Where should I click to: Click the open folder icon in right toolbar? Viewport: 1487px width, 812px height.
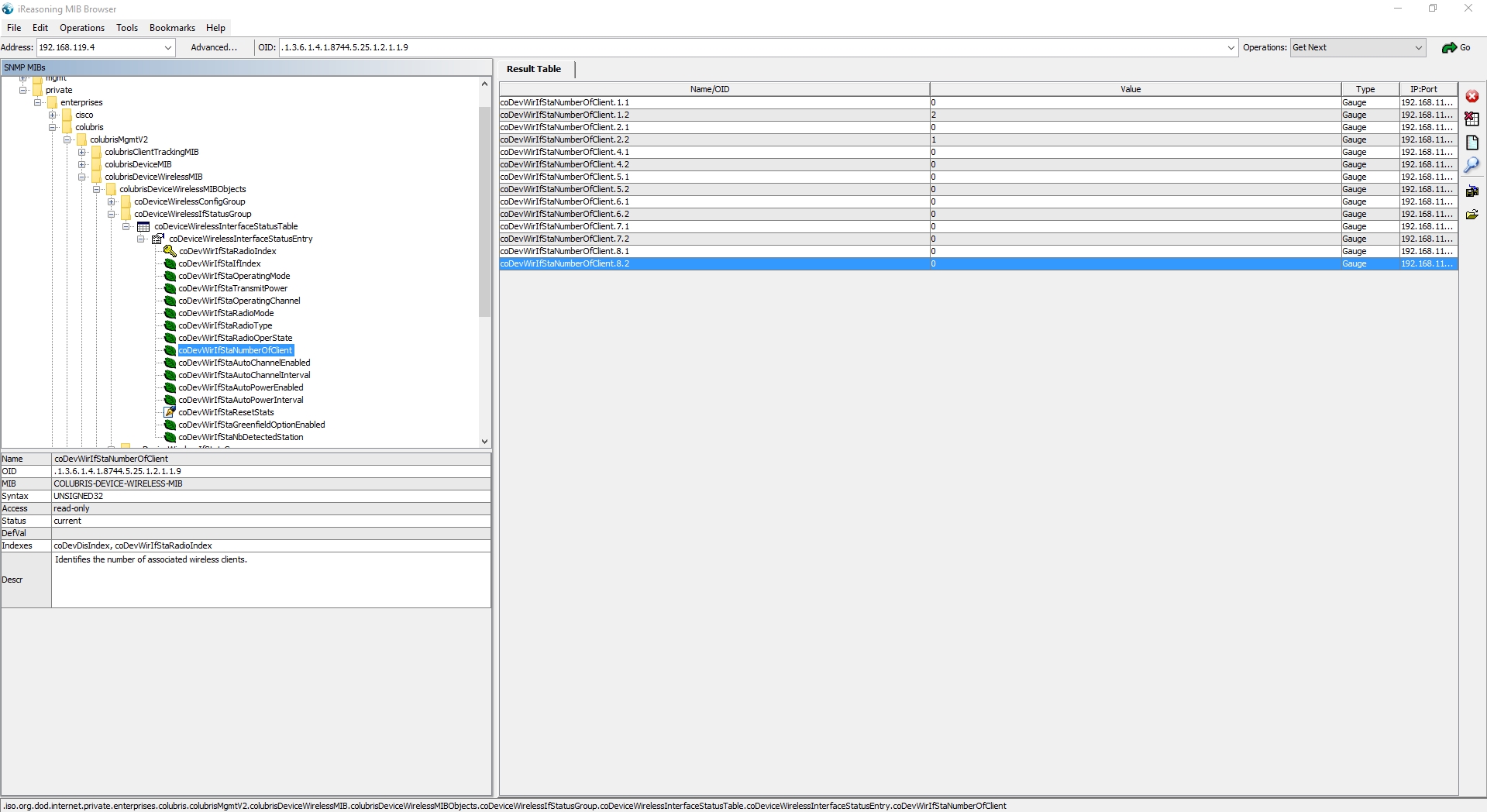1472,215
